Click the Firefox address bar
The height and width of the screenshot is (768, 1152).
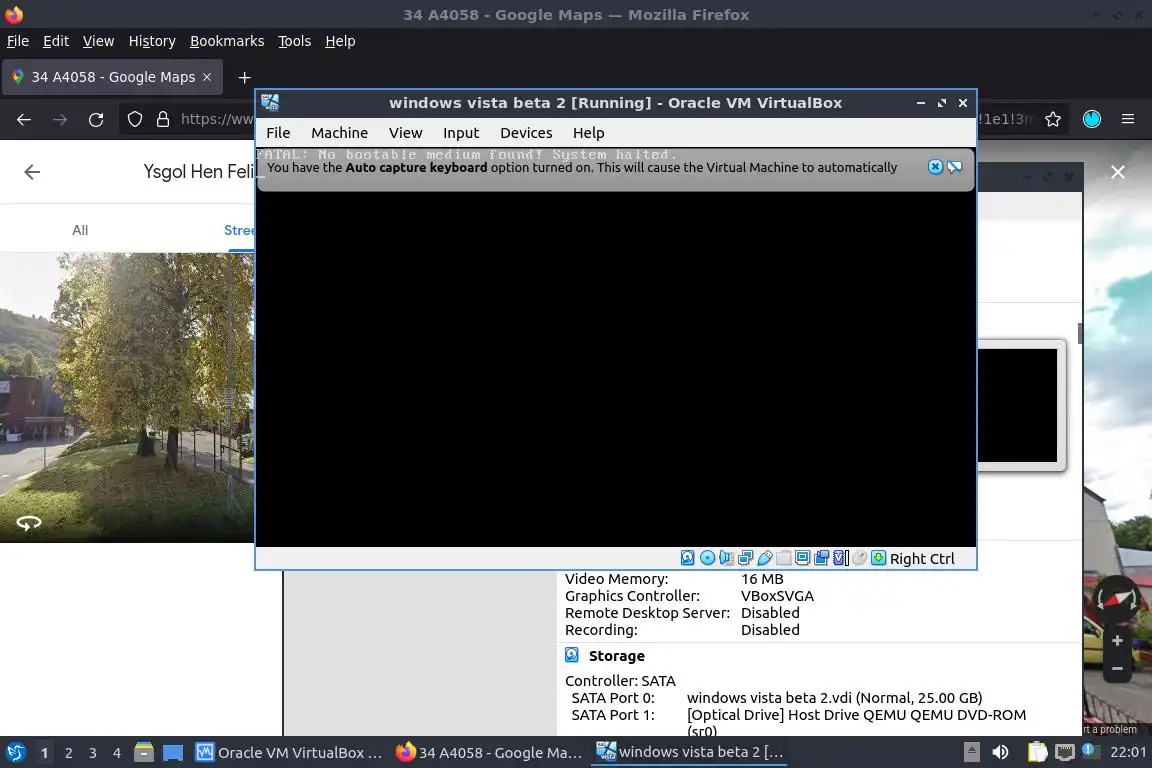218,119
